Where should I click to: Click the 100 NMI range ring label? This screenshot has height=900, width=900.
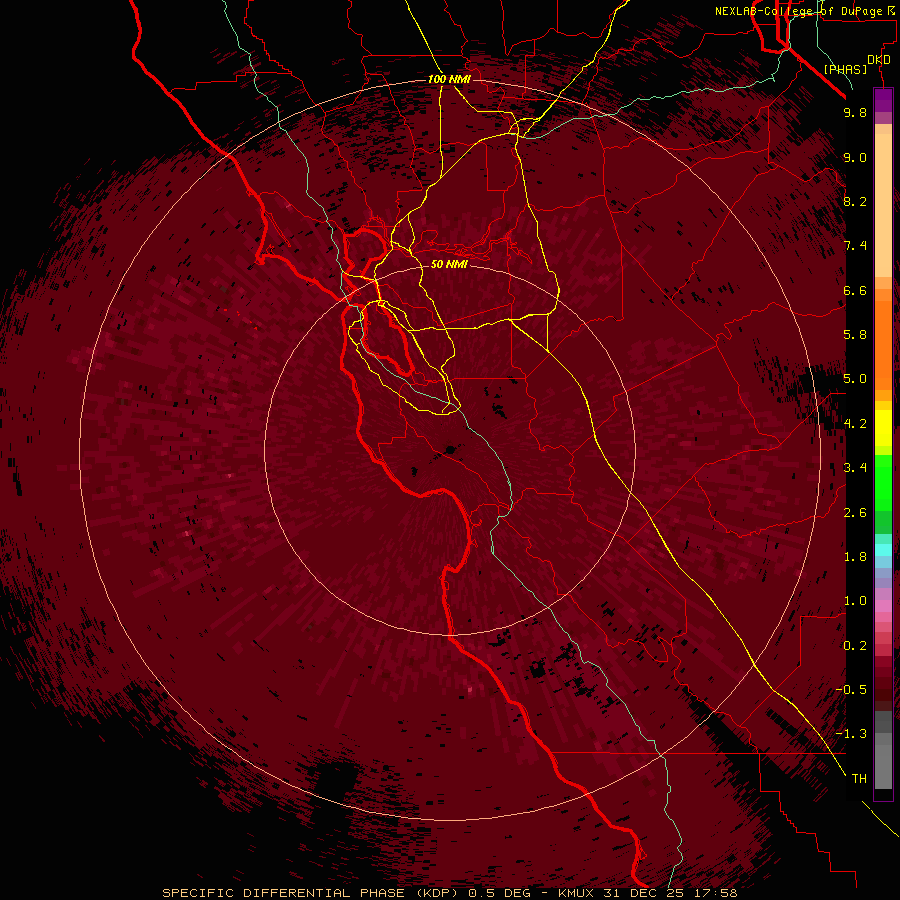point(449,79)
